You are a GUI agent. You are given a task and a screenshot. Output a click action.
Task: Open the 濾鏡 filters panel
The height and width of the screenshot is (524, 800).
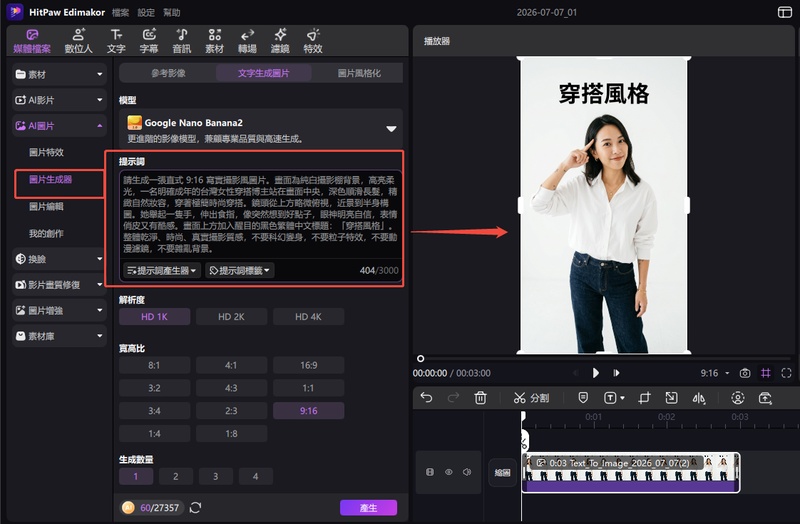[280, 41]
